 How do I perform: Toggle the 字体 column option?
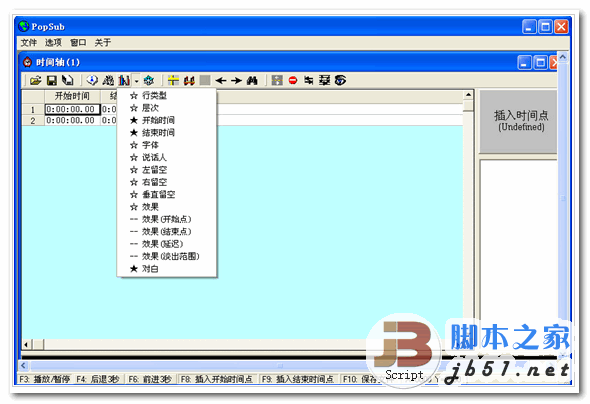coord(167,145)
